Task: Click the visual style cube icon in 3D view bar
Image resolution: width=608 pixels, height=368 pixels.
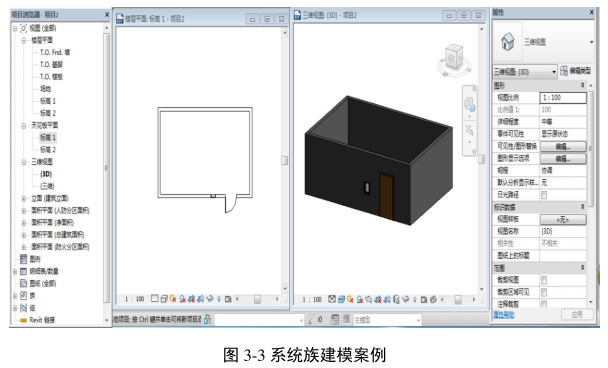Action: coord(341,299)
